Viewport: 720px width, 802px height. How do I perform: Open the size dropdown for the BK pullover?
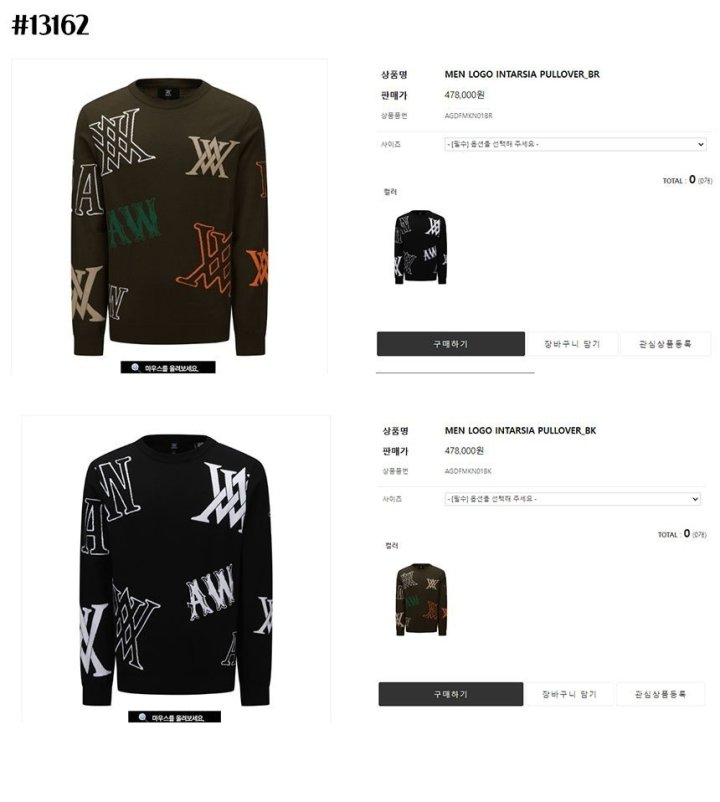(572, 499)
